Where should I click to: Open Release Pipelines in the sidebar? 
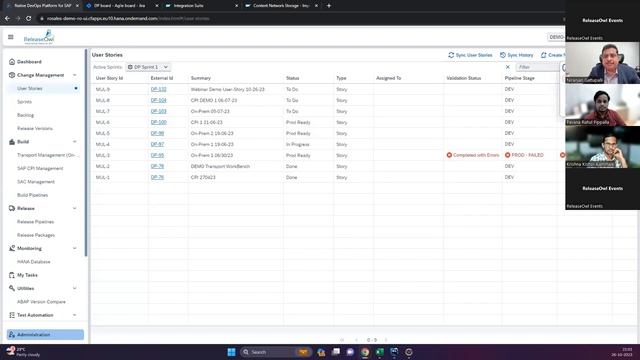pos(36,222)
